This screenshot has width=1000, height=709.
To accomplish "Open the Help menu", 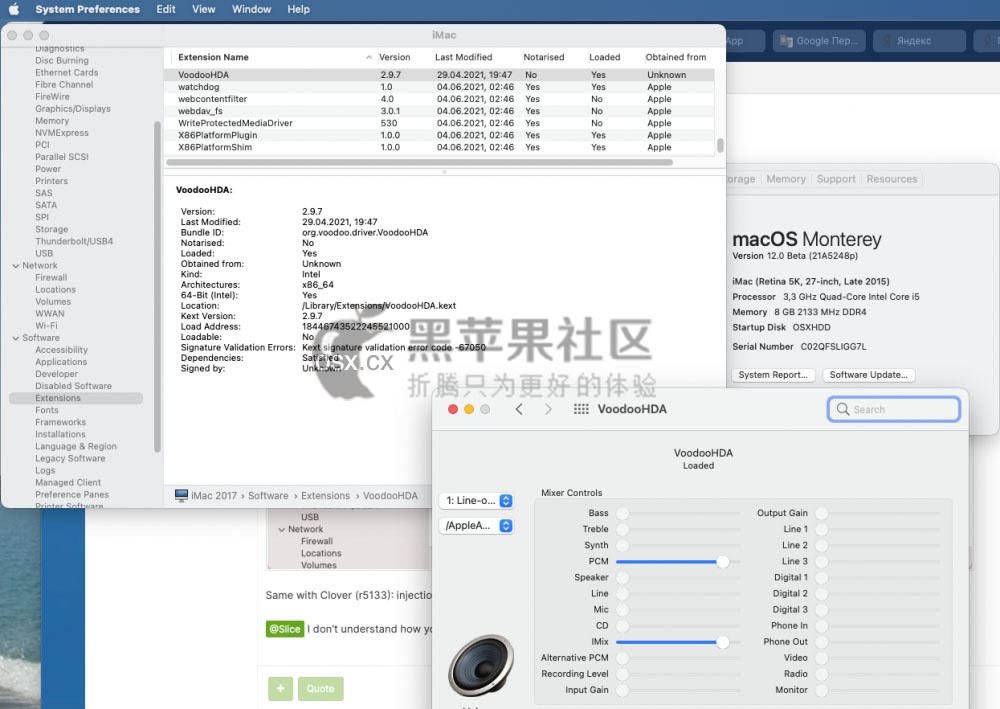I will click(298, 9).
